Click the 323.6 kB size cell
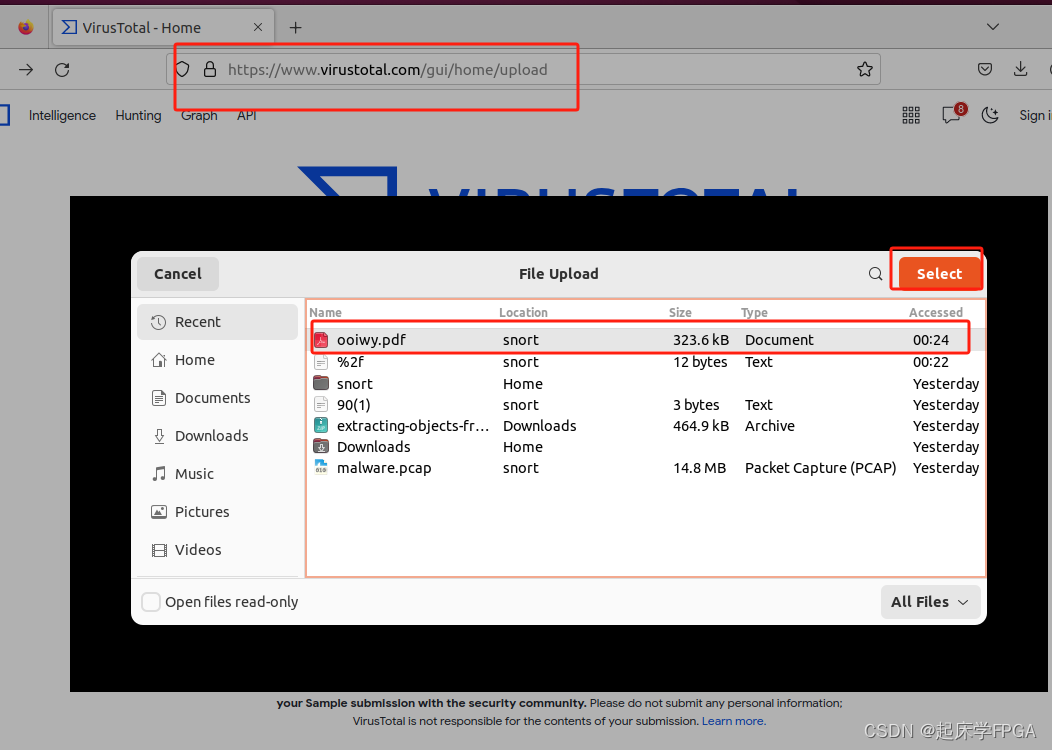Screen dimensions: 1052x750 click(701, 340)
